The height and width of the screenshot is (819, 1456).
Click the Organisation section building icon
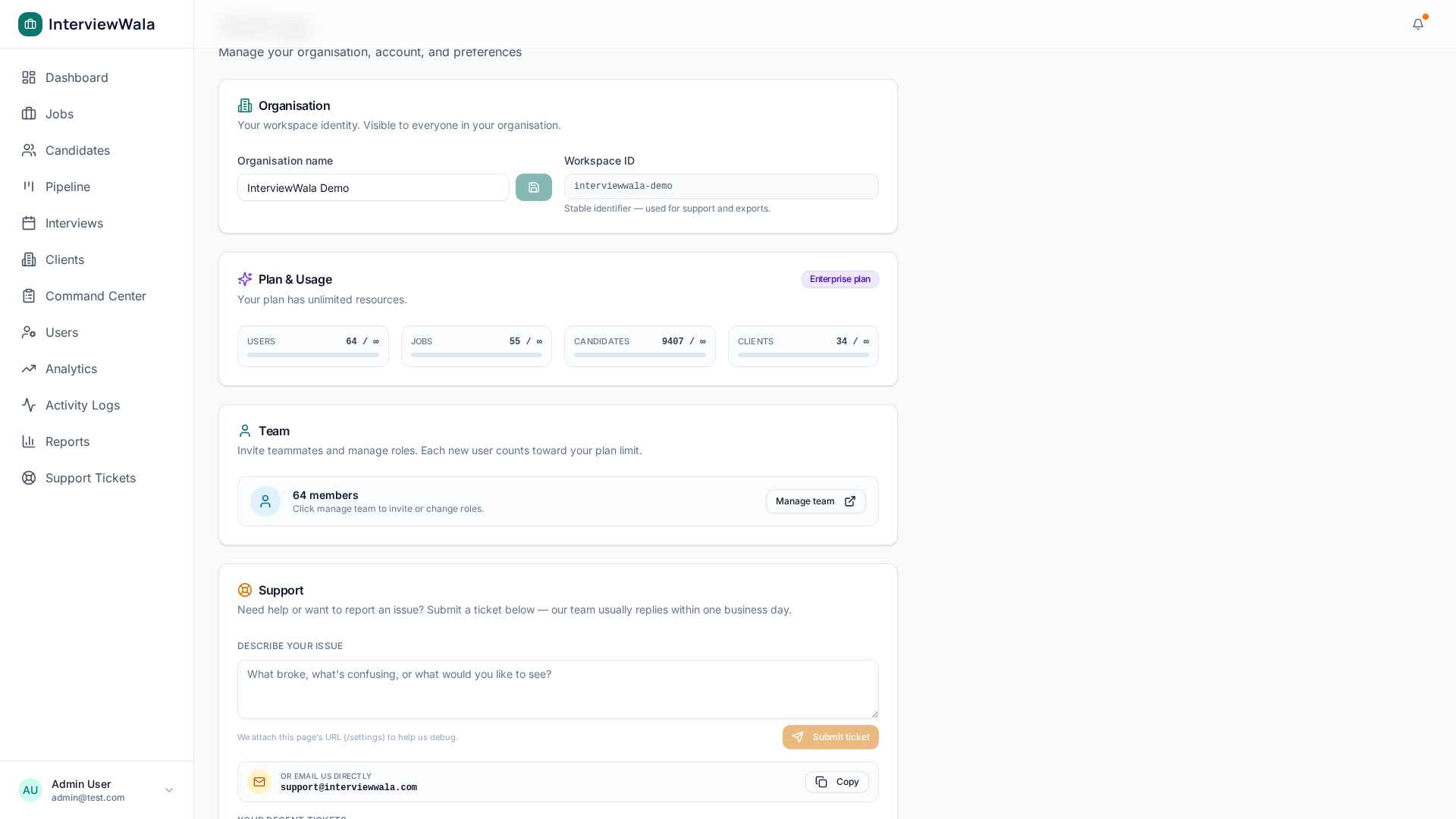245,105
